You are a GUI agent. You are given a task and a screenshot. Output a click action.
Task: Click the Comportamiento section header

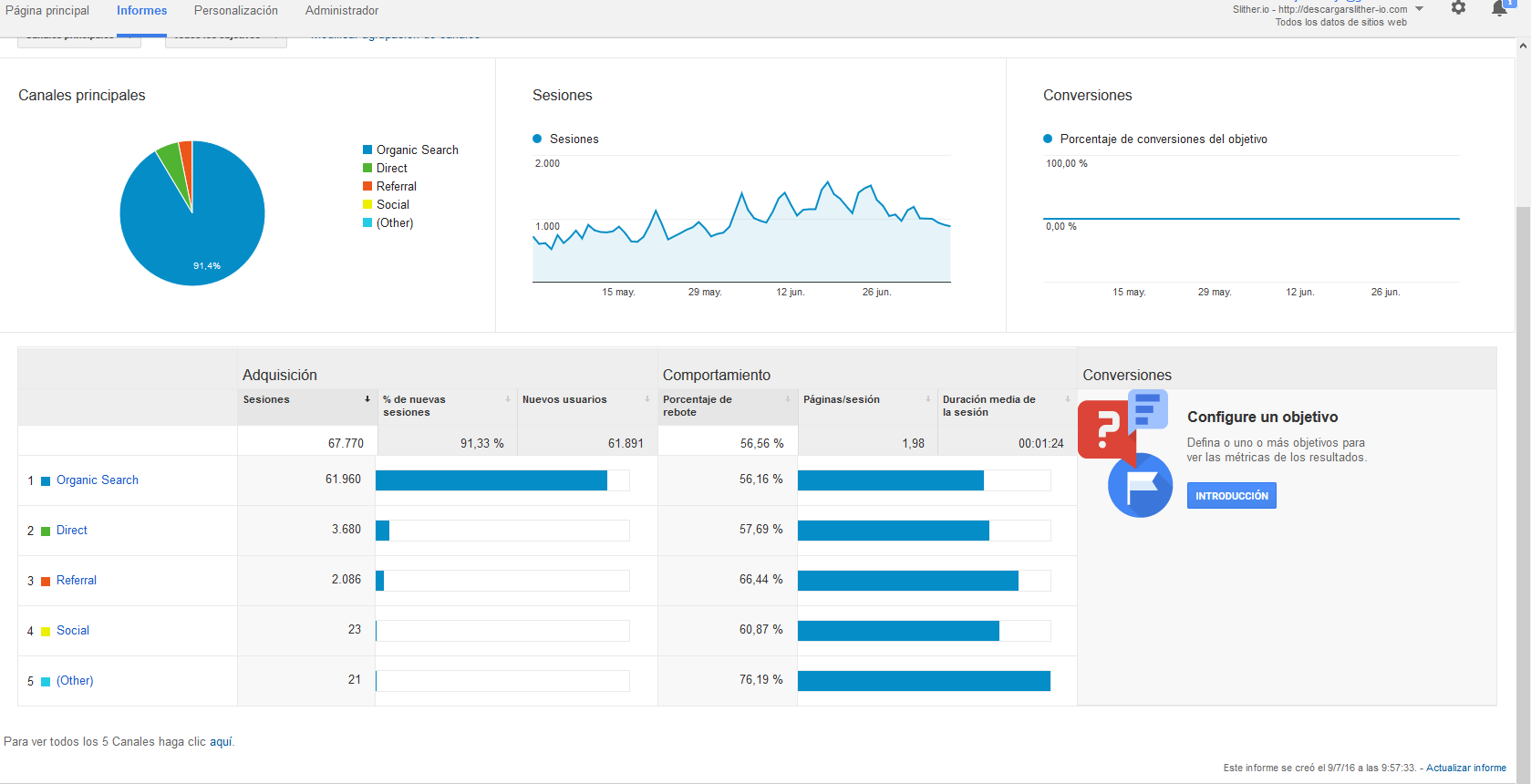[717, 375]
